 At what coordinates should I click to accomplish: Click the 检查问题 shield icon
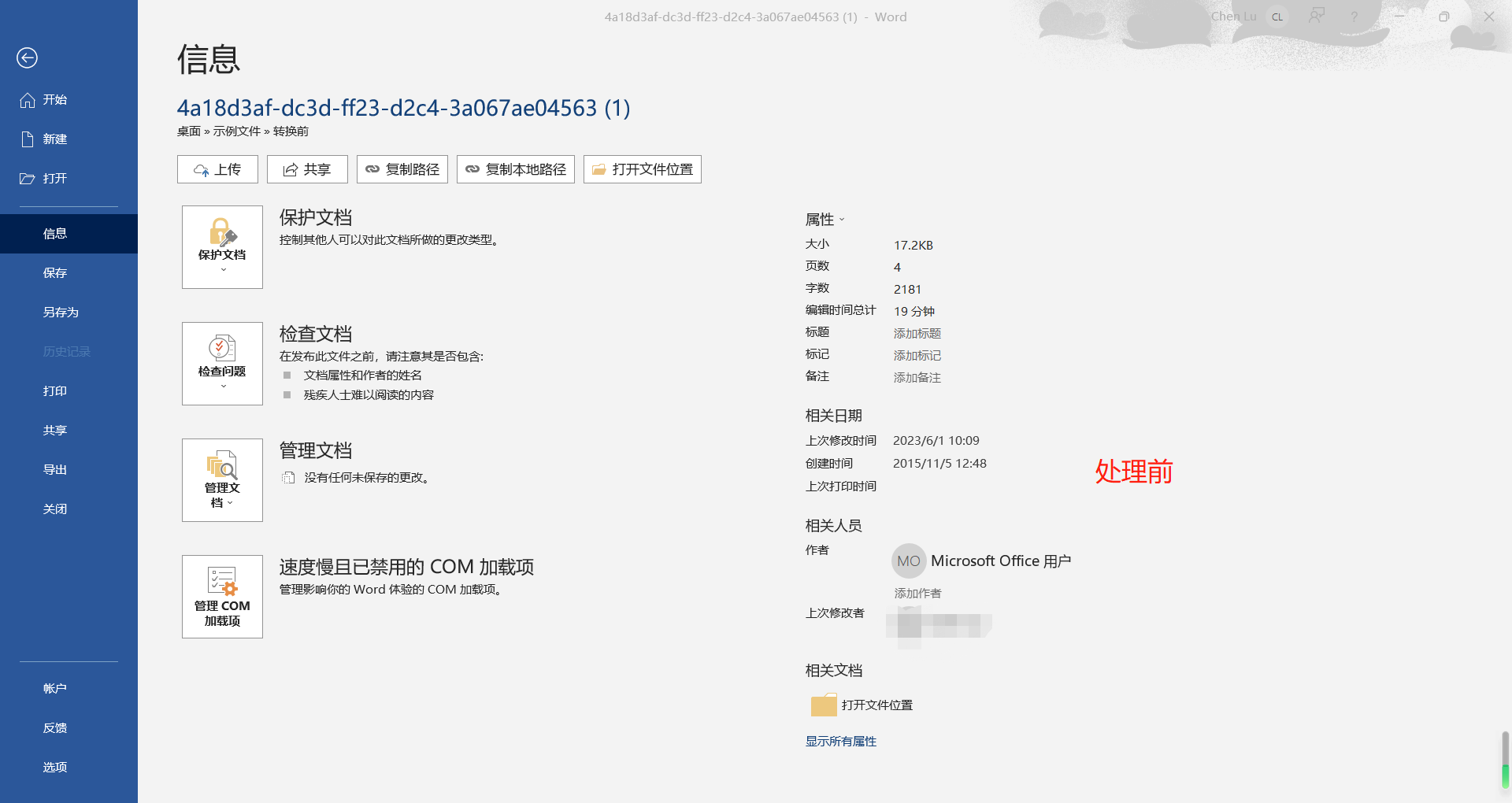tap(221, 349)
